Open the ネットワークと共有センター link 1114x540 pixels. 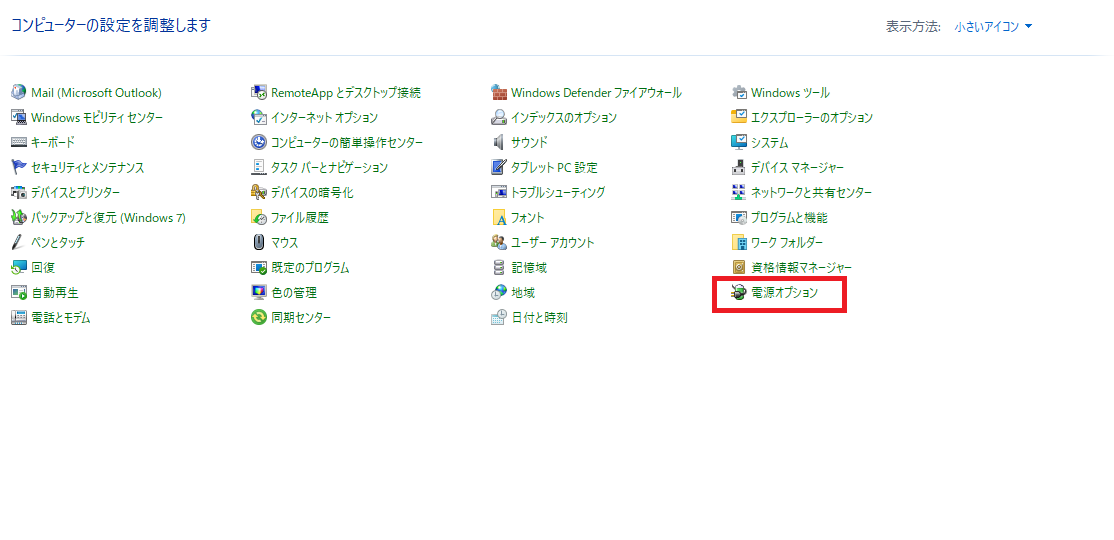tap(811, 193)
